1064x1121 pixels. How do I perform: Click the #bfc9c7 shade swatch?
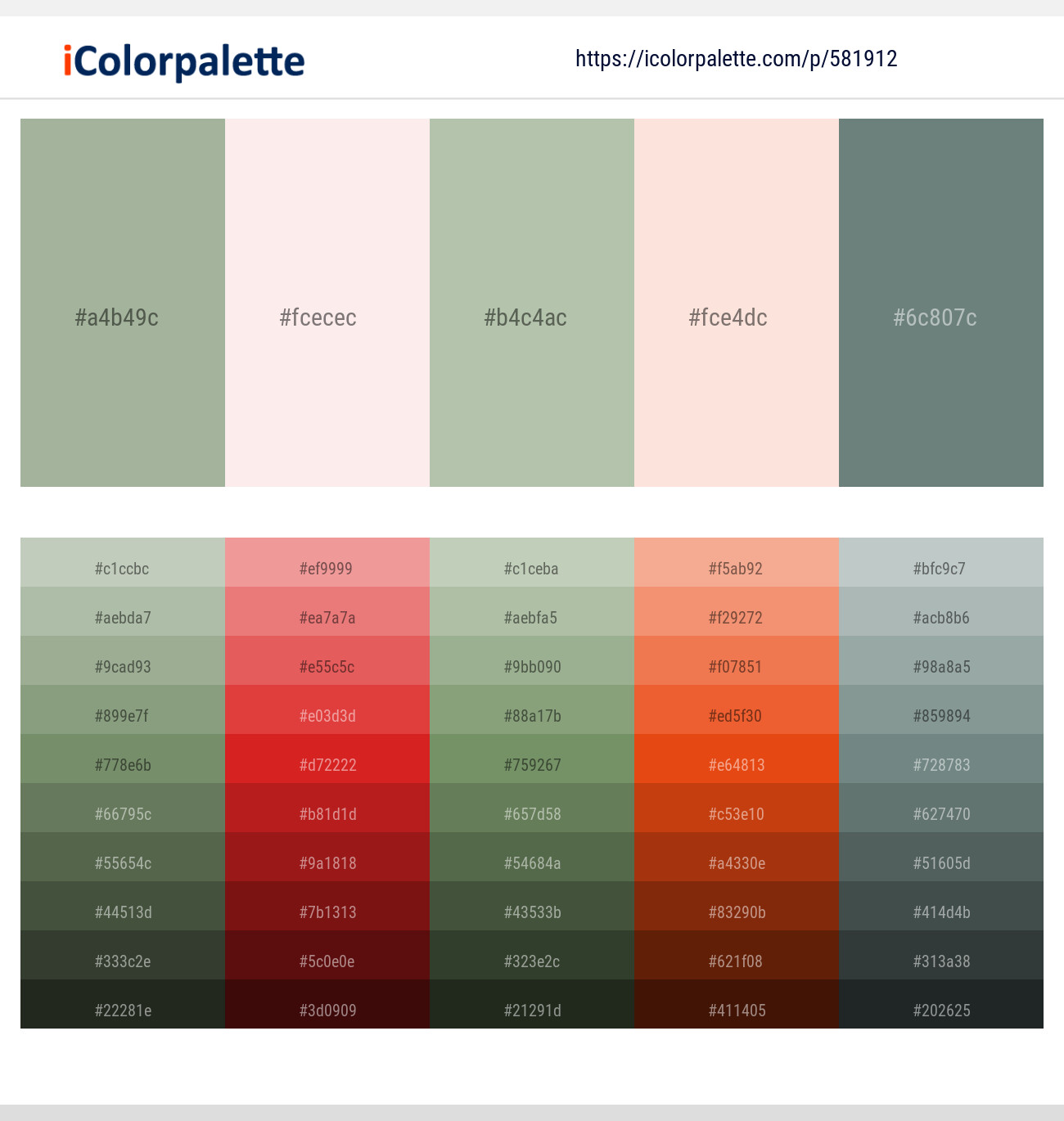coord(940,568)
